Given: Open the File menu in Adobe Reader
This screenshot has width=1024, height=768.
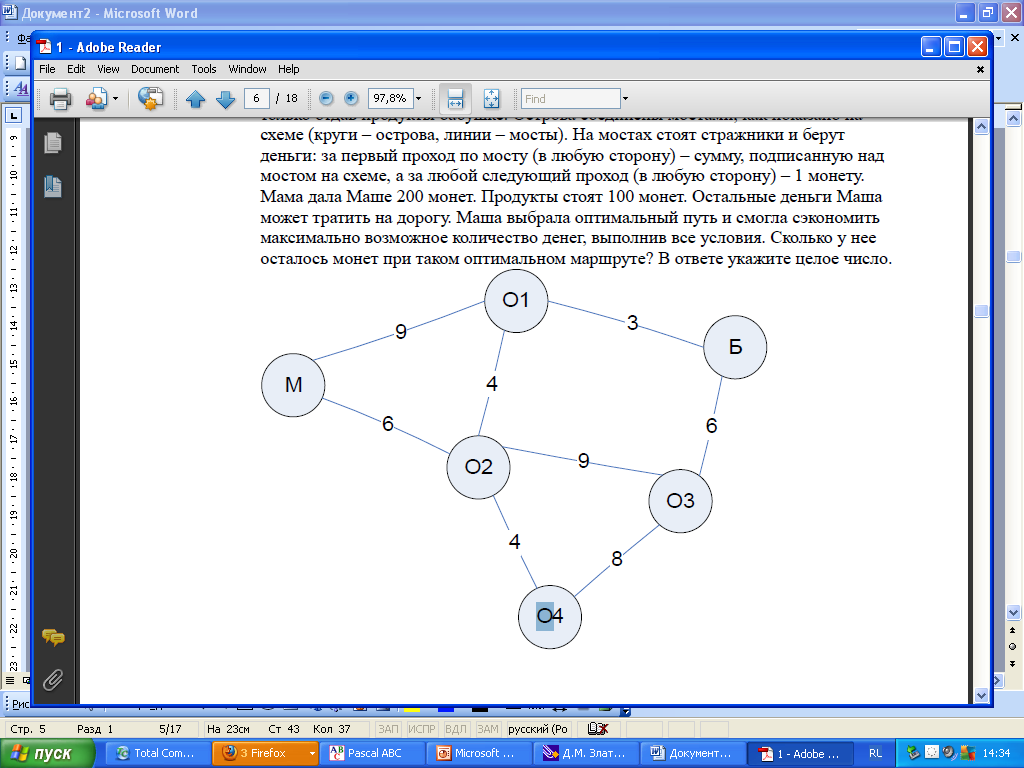Looking at the screenshot, I should (47, 69).
